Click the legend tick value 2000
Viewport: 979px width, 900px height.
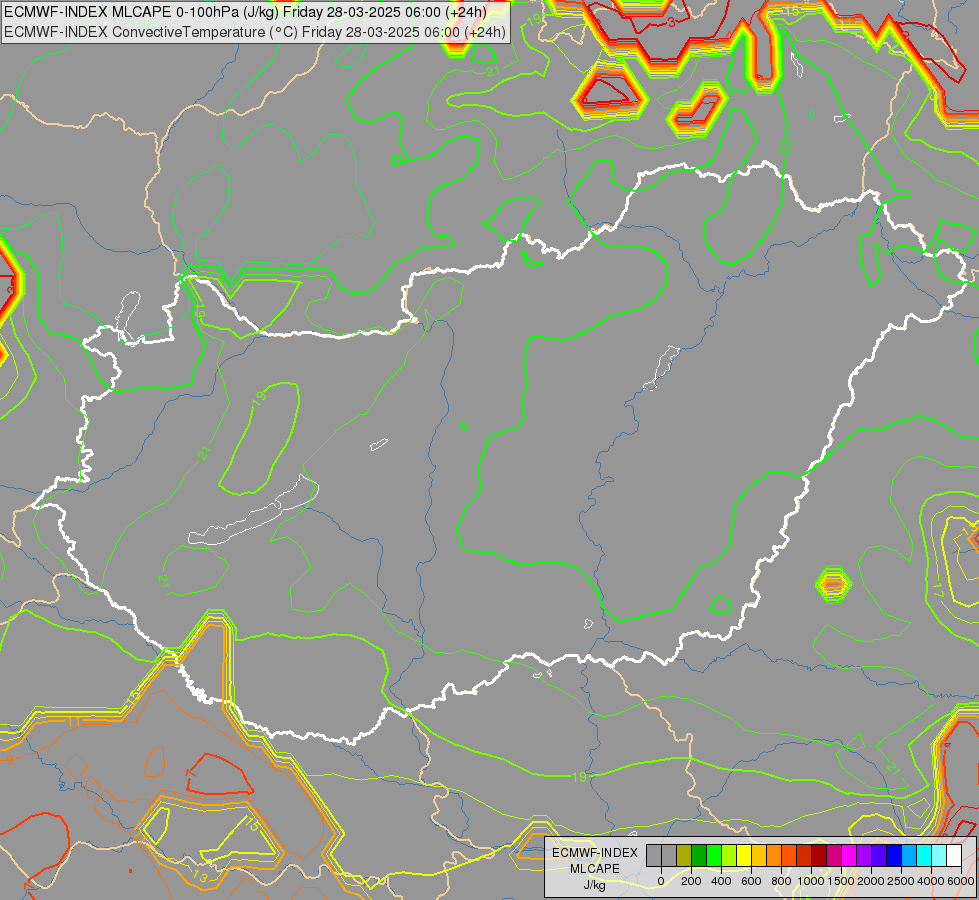click(871, 881)
